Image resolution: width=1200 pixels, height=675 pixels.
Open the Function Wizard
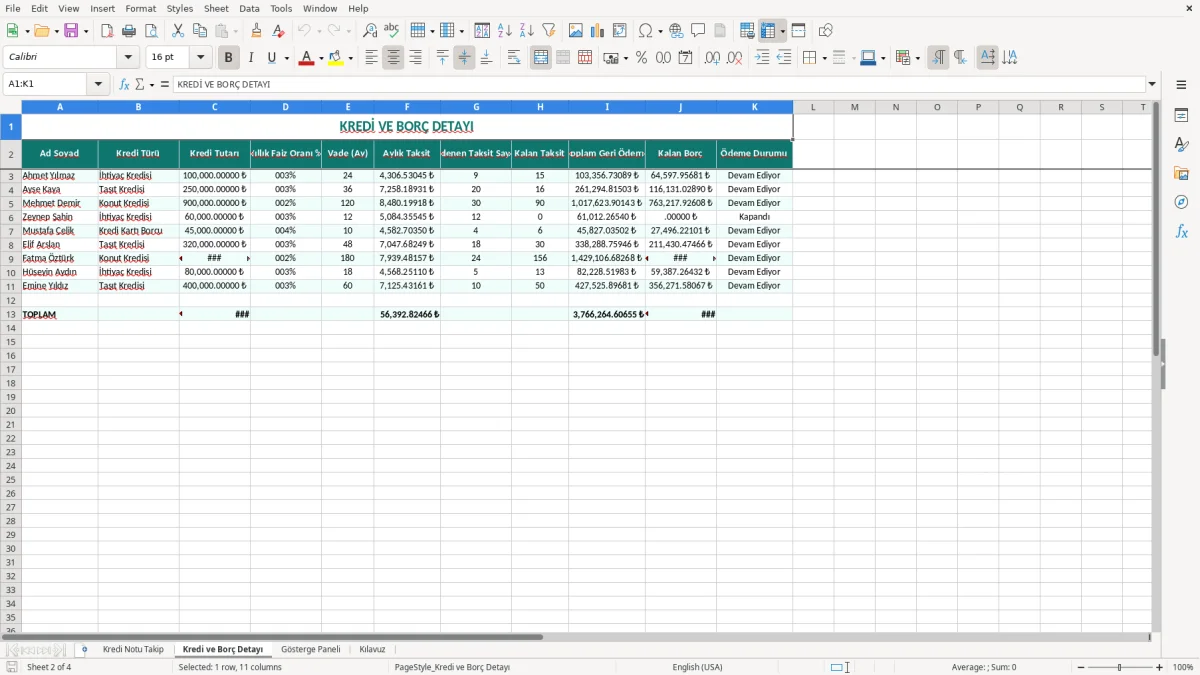(124, 85)
